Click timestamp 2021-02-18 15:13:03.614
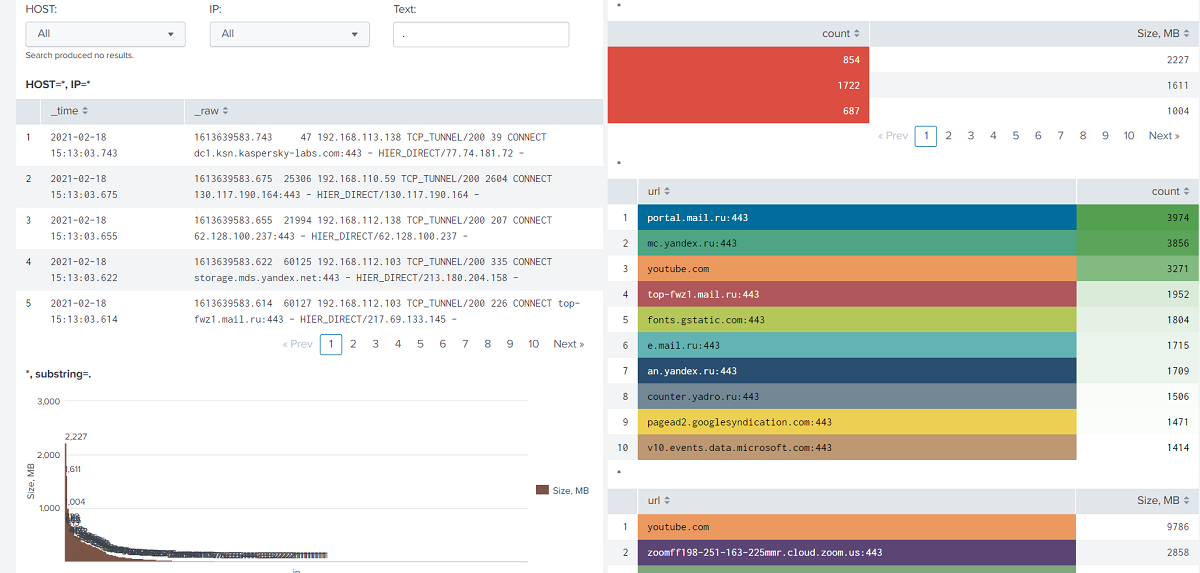The height and width of the screenshot is (573, 1200). (84, 311)
